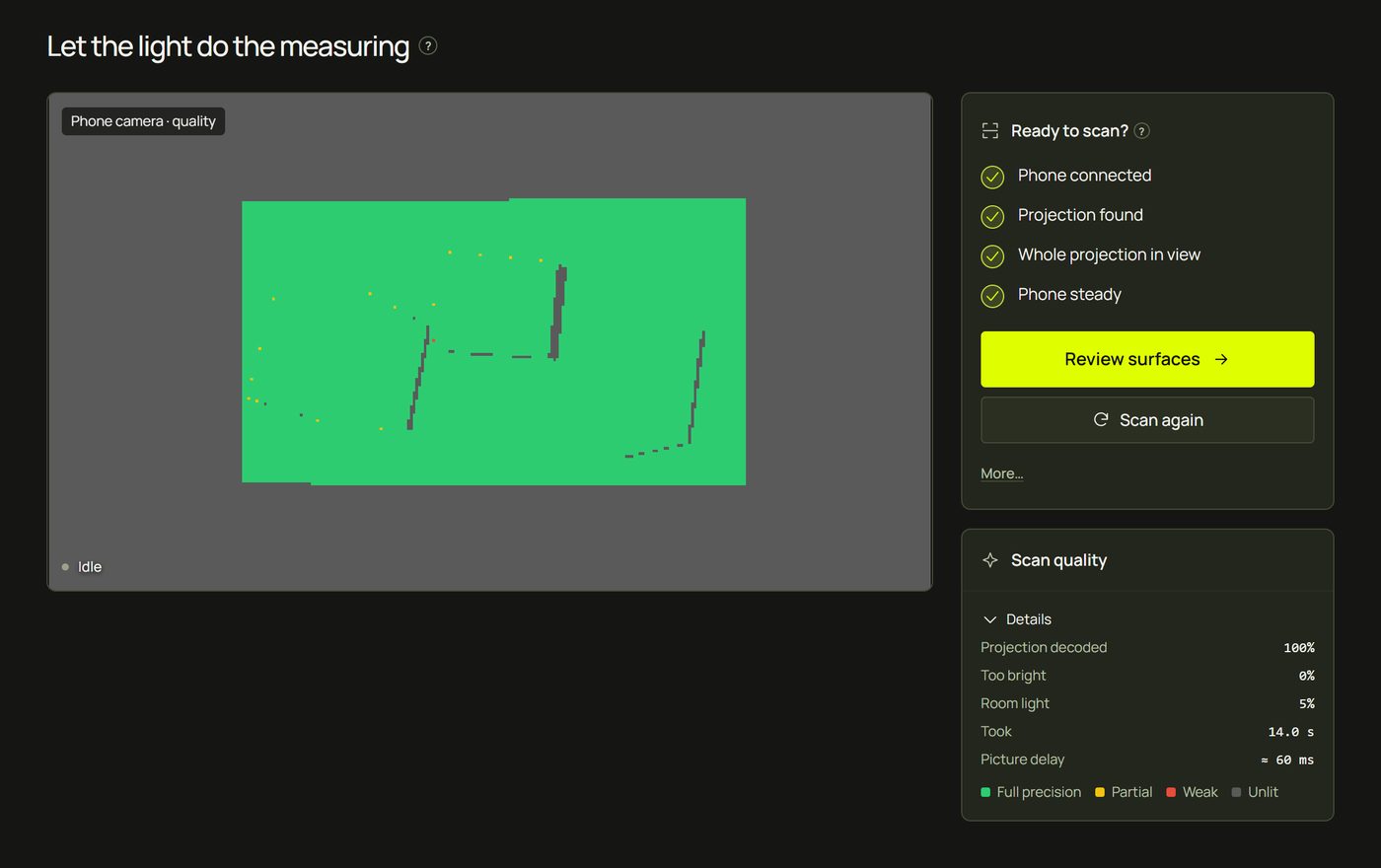Click the Room light 5% value
The image size is (1381, 868).
(1306, 703)
